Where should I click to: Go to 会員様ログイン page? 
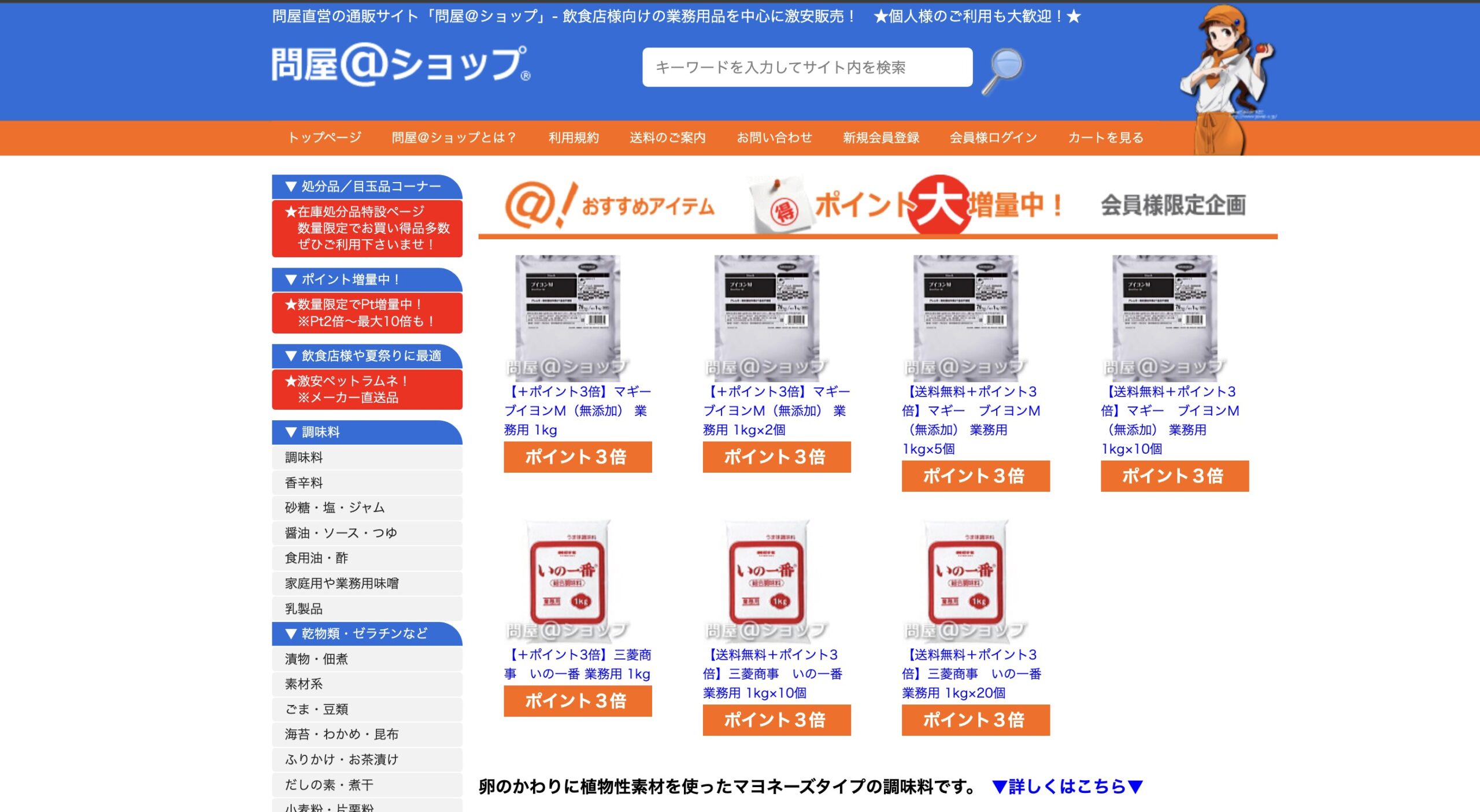pos(993,138)
